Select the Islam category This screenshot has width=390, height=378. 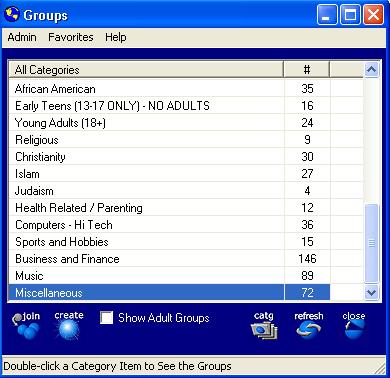146,174
